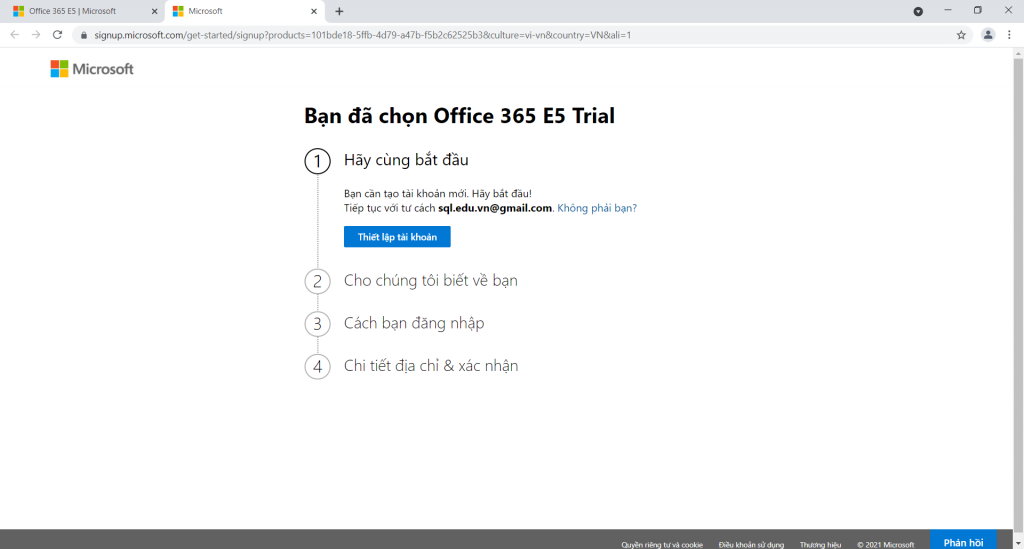1024x549 pixels.
Task: Select Chi tiết địa chỉ & xác nhận step
Action: 431,366
